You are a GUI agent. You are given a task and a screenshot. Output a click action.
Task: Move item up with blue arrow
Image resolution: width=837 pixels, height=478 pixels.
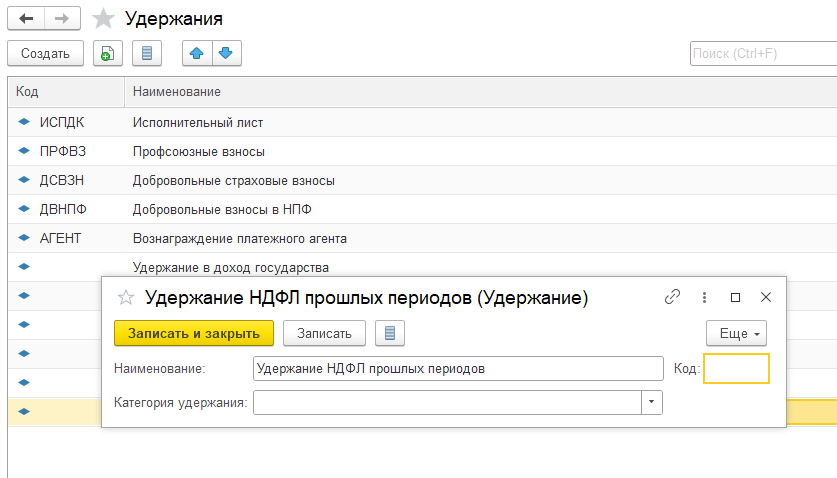click(x=197, y=53)
